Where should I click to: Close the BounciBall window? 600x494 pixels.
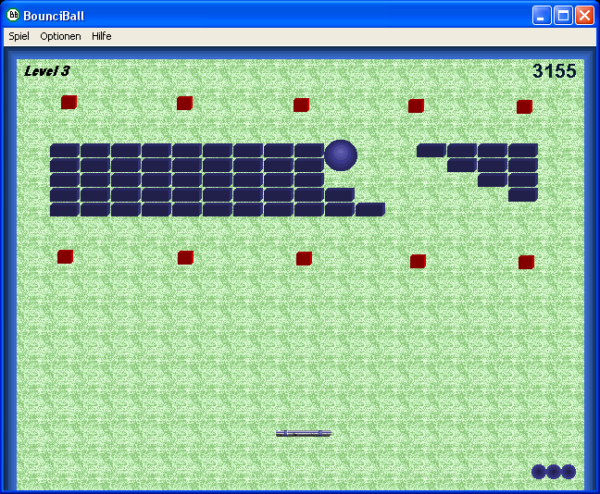click(584, 15)
